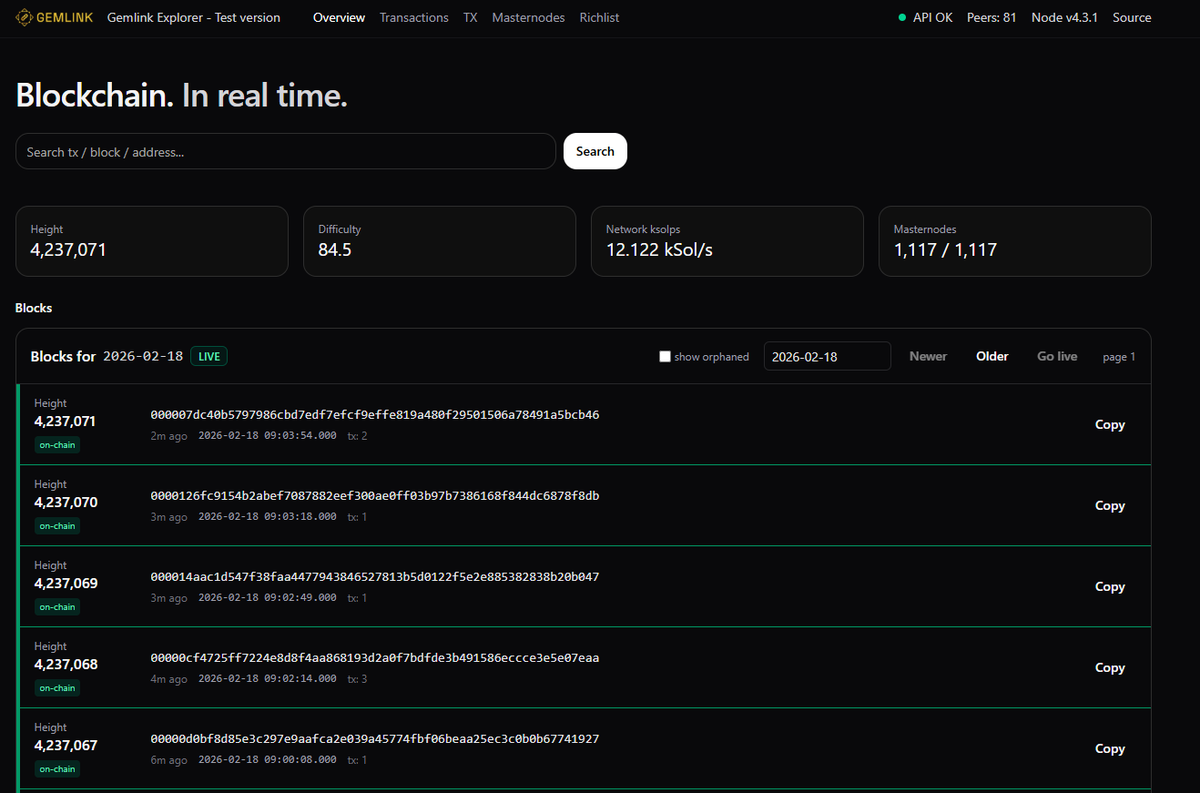The image size is (1200, 793).
Task: Open block hash starting 00000d0bf8d85e3c297e
Action: (375, 739)
